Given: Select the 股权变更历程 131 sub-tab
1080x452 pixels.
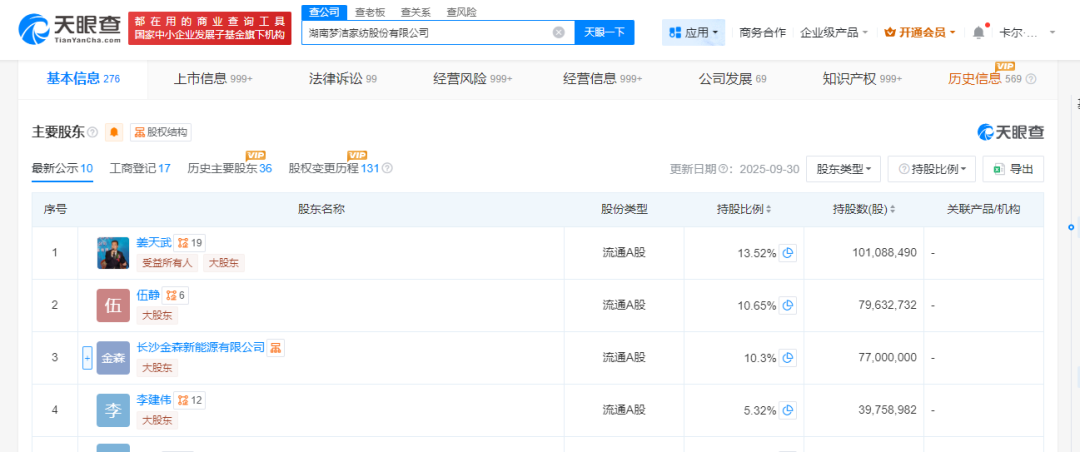Looking at the screenshot, I should tap(334, 168).
